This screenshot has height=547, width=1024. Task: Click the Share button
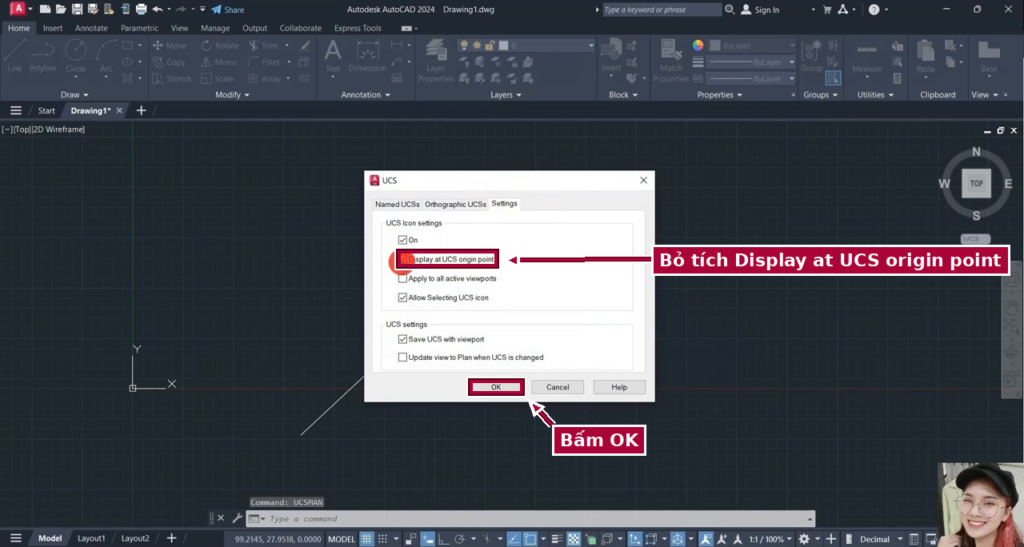[228, 10]
